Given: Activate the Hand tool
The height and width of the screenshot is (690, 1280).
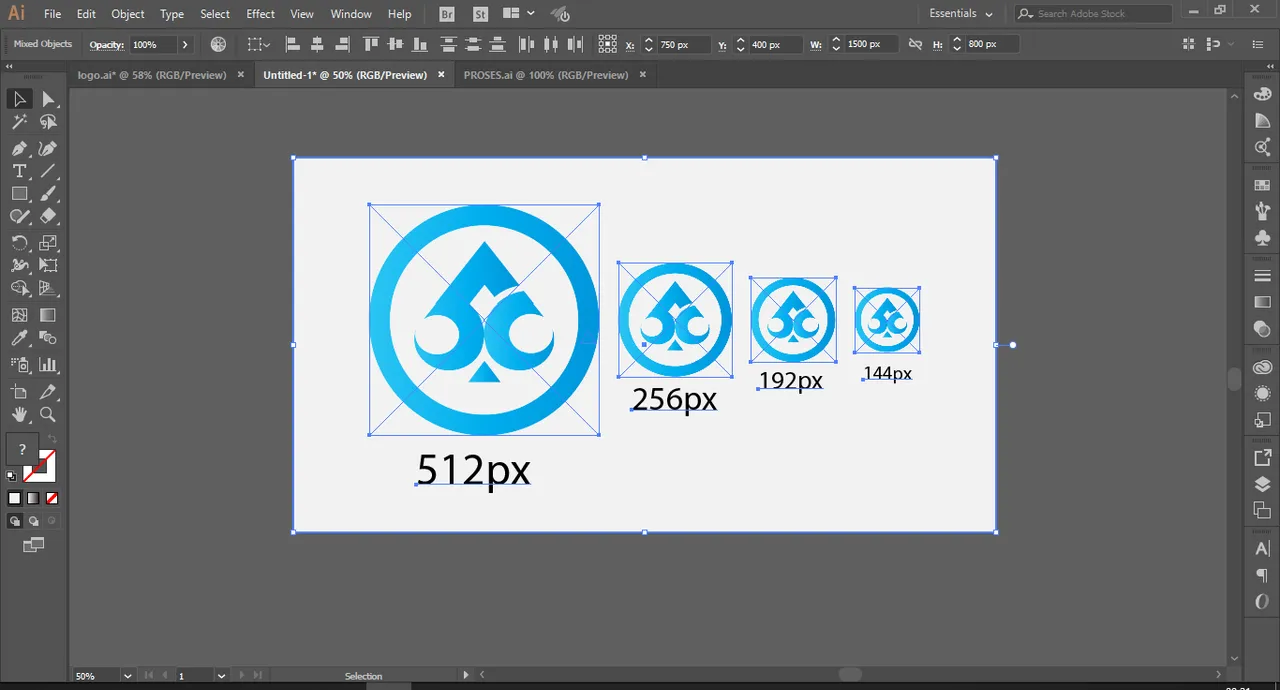Looking at the screenshot, I should tap(19, 415).
